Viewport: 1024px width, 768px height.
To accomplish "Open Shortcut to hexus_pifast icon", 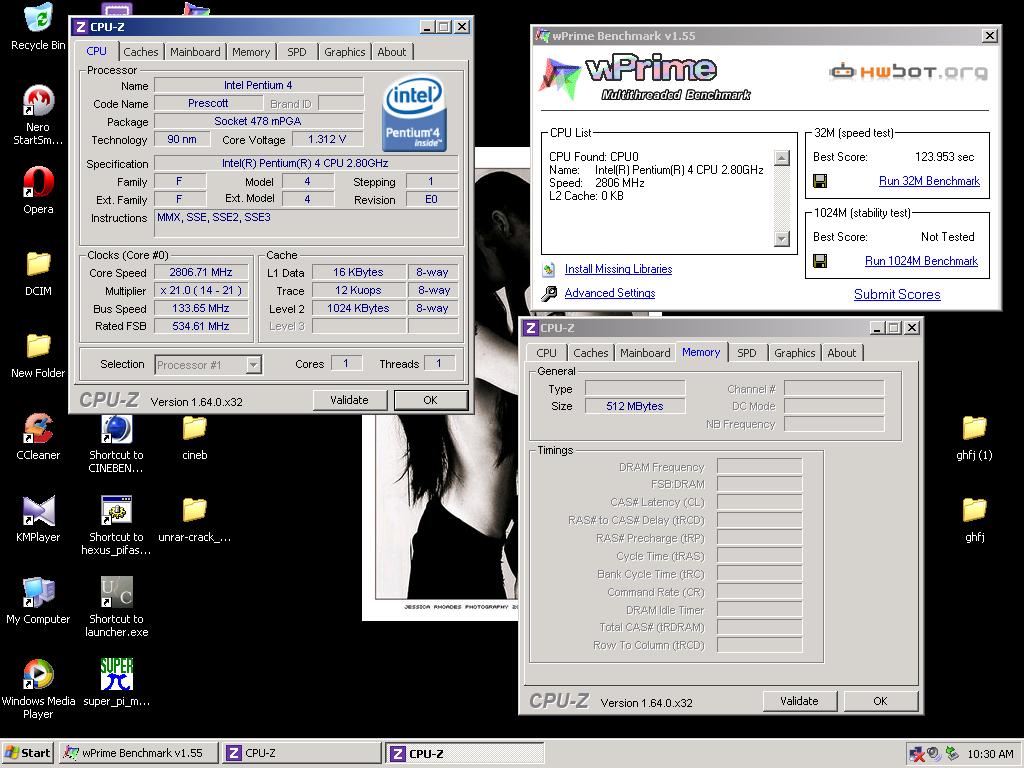I will click(116, 511).
